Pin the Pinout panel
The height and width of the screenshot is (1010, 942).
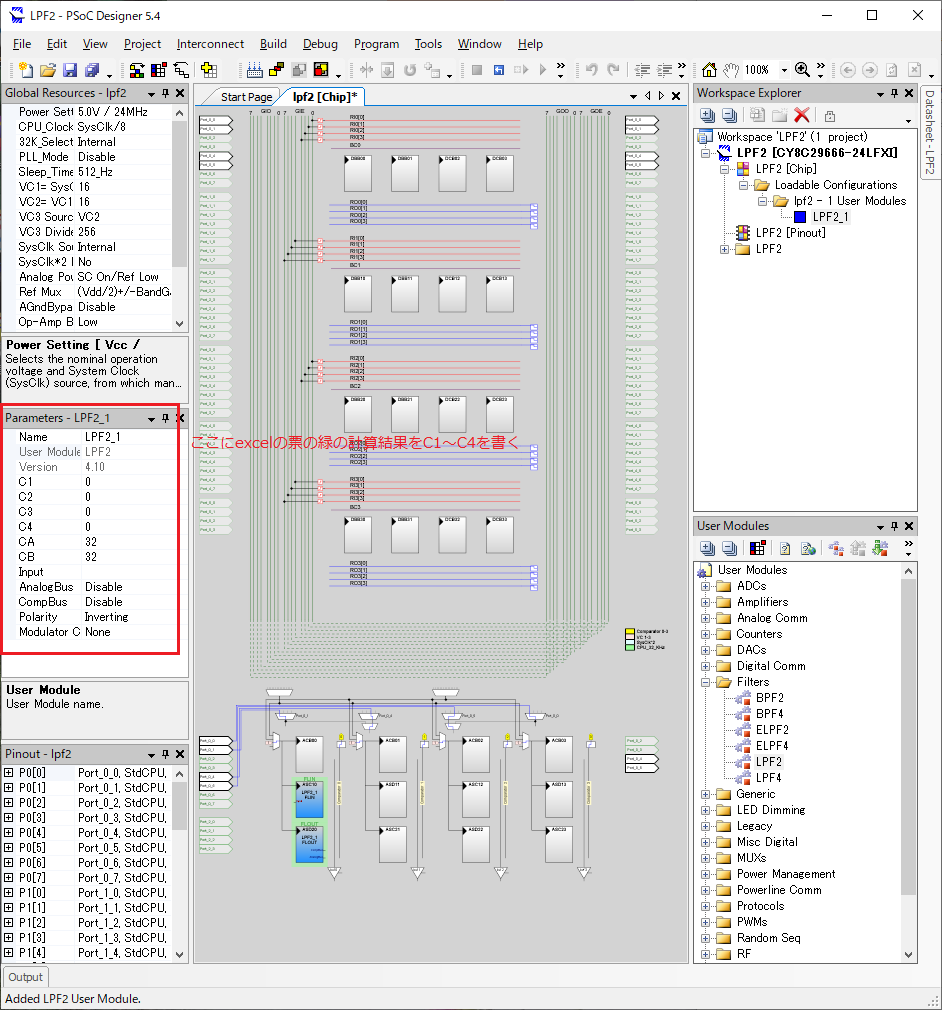166,754
